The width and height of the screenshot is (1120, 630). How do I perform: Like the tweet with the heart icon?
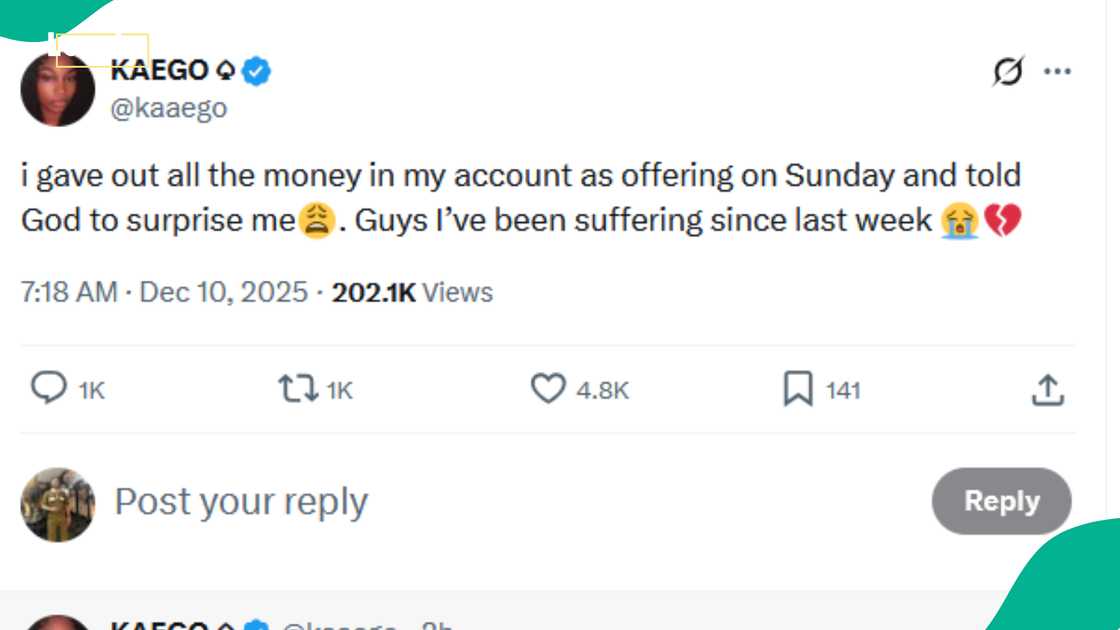point(547,389)
